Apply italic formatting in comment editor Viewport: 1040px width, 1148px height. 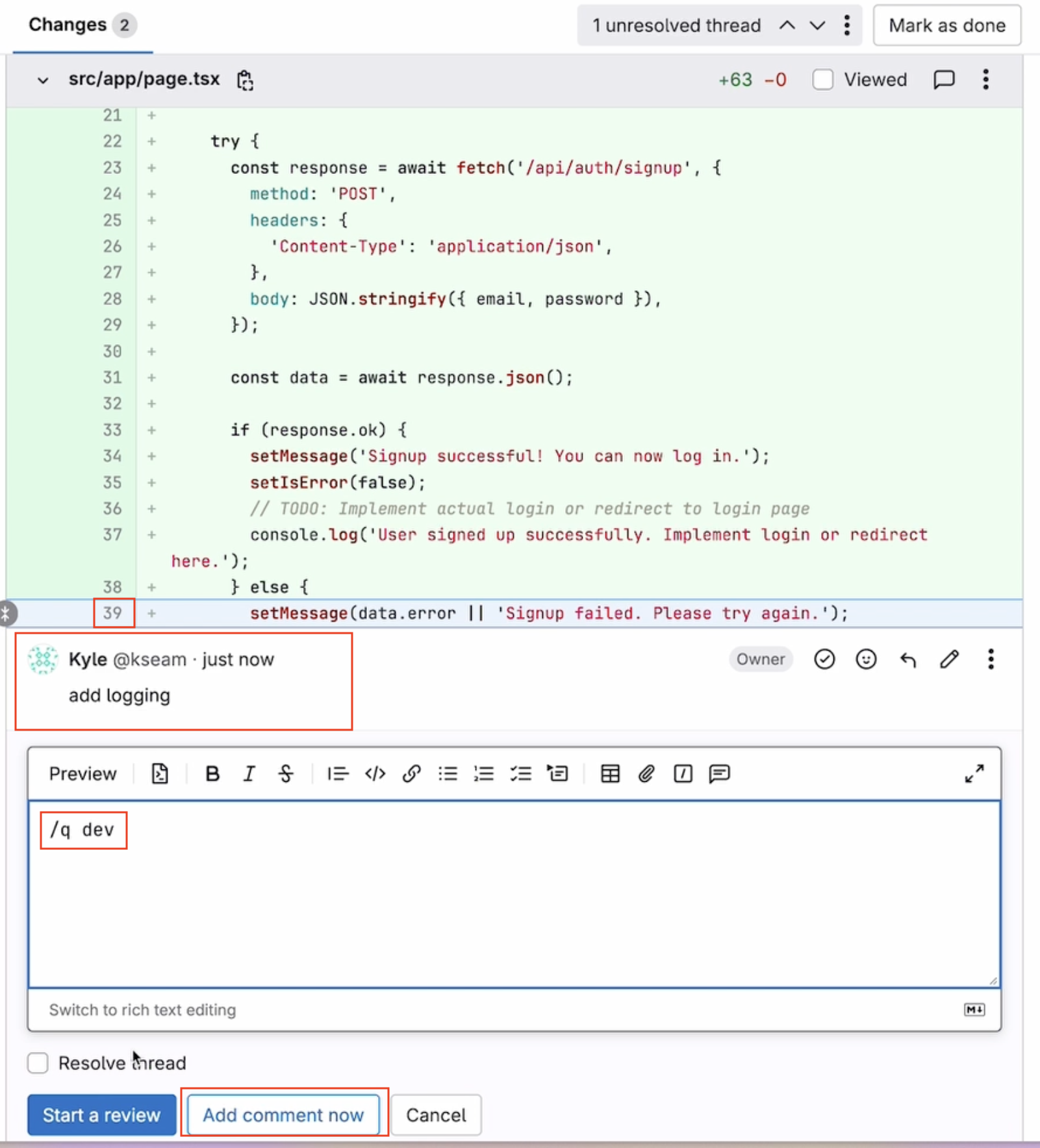pyautogui.click(x=249, y=773)
